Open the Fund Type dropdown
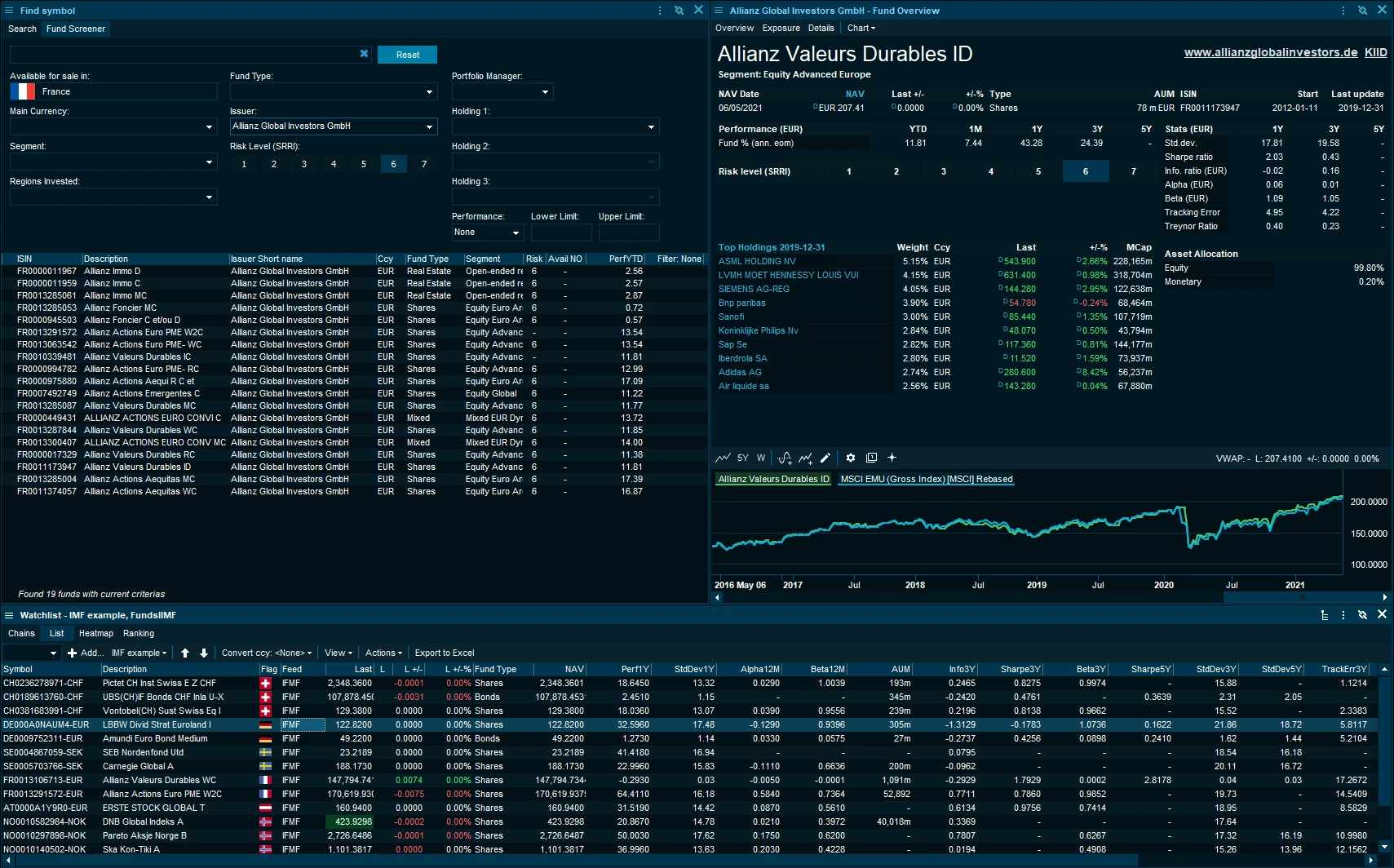 tap(334, 91)
